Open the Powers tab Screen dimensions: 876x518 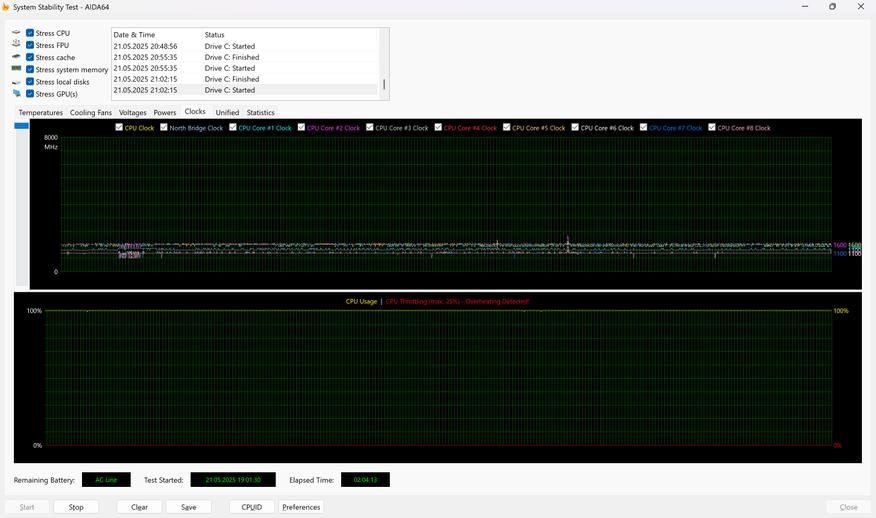coord(165,112)
